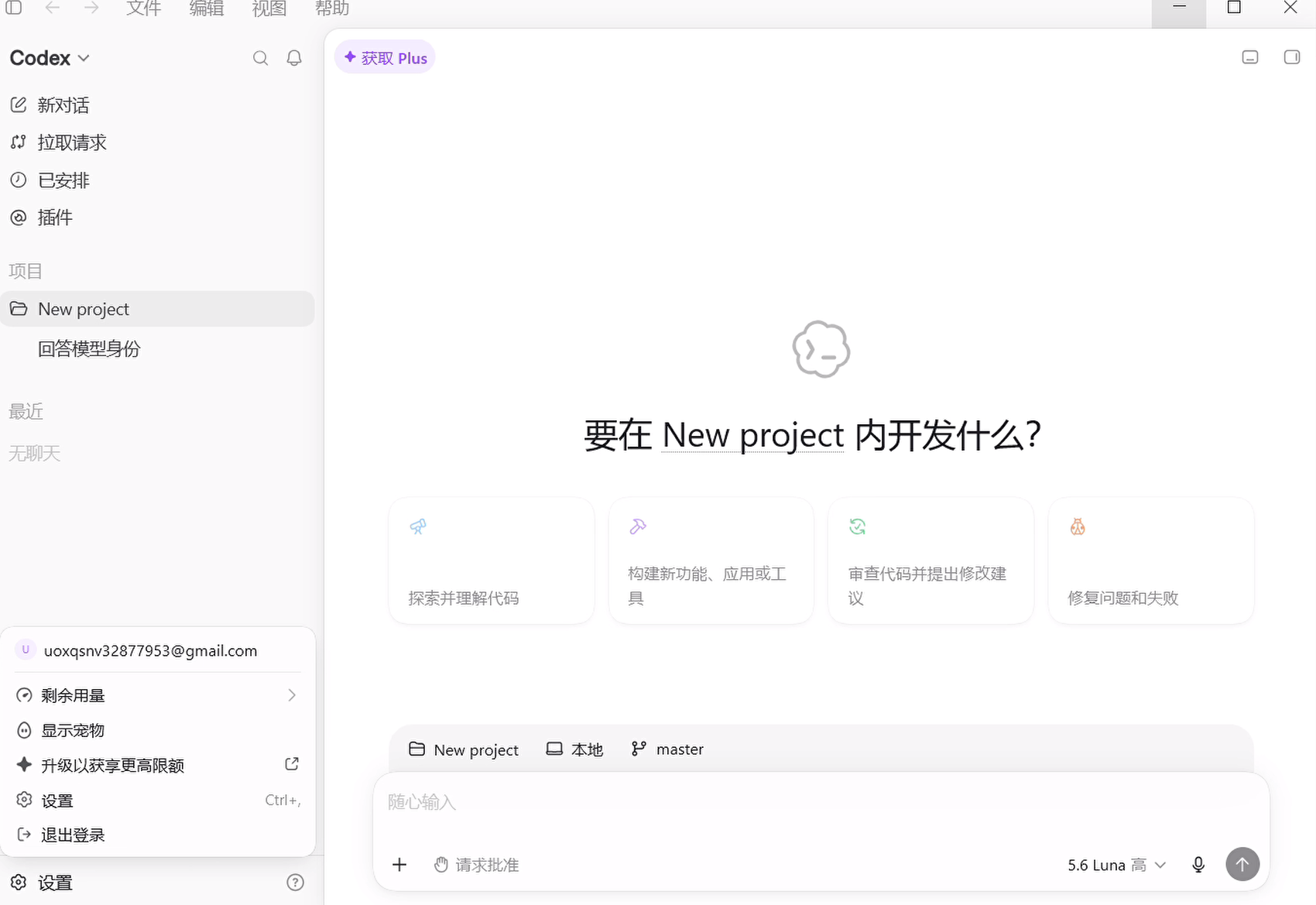Image resolution: width=1316 pixels, height=905 pixels.
Task: Click the 随心输入 message input field
Action: pyautogui.click(x=821, y=802)
